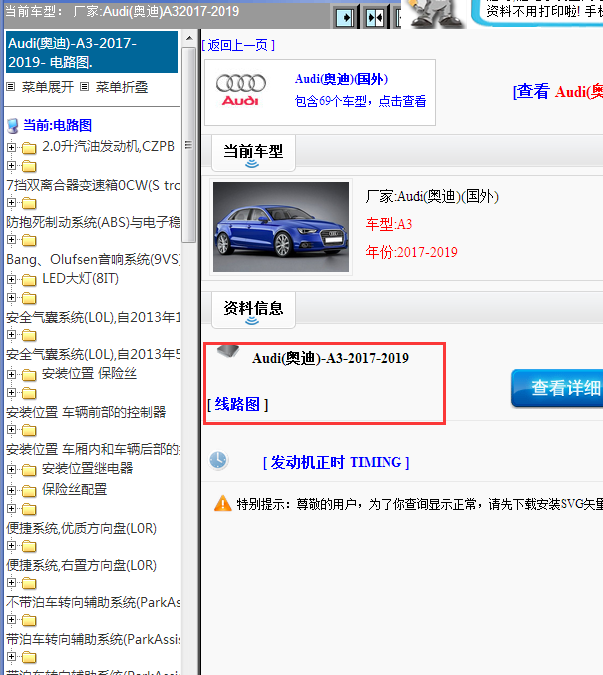Image resolution: width=603 pixels, height=675 pixels.
Task: Click folder icon above Bang、Olufsen音响系统
Action: click(x=29, y=240)
